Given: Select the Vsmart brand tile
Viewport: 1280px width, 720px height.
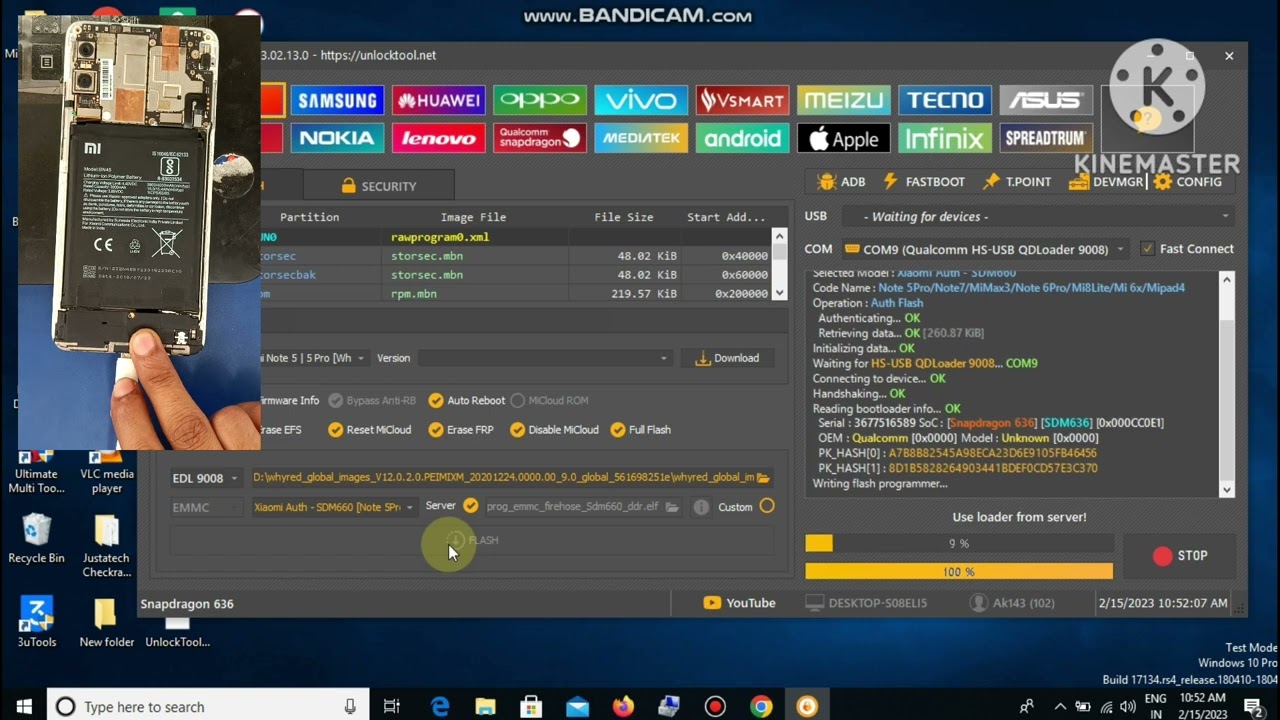Looking at the screenshot, I should pyautogui.click(x=742, y=100).
